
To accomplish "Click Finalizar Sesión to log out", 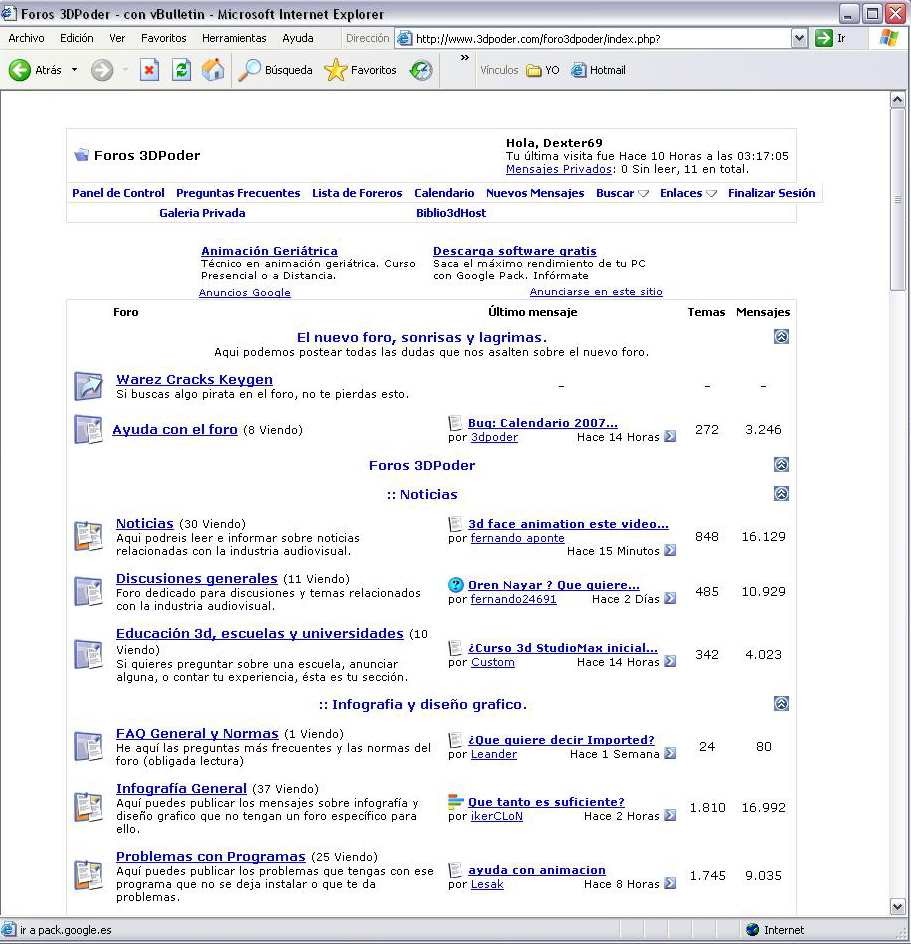I will coord(771,193).
